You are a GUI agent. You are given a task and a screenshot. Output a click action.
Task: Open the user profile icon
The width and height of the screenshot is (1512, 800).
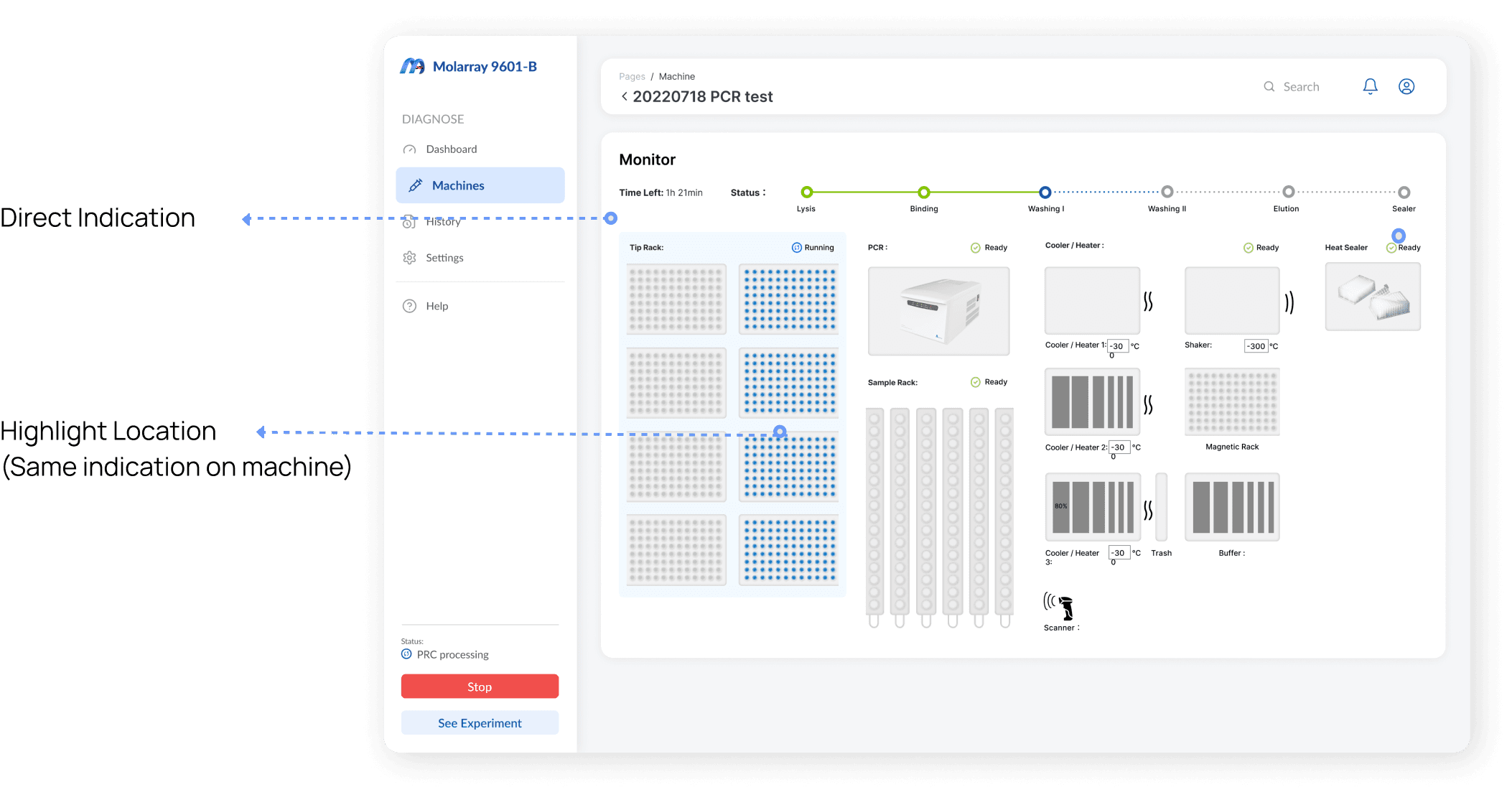[1406, 86]
